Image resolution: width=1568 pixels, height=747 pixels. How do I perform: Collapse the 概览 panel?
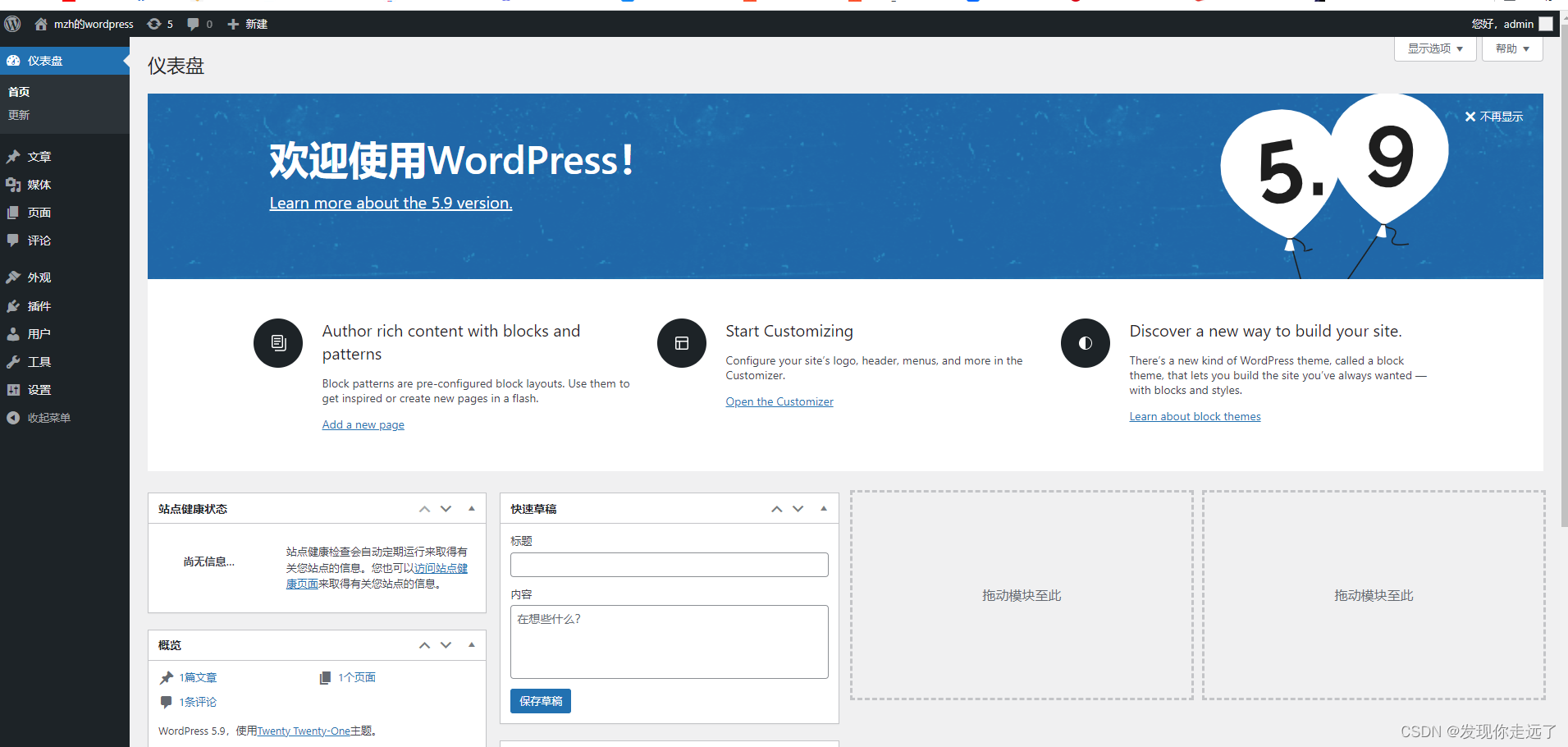(x=472, y=645)
